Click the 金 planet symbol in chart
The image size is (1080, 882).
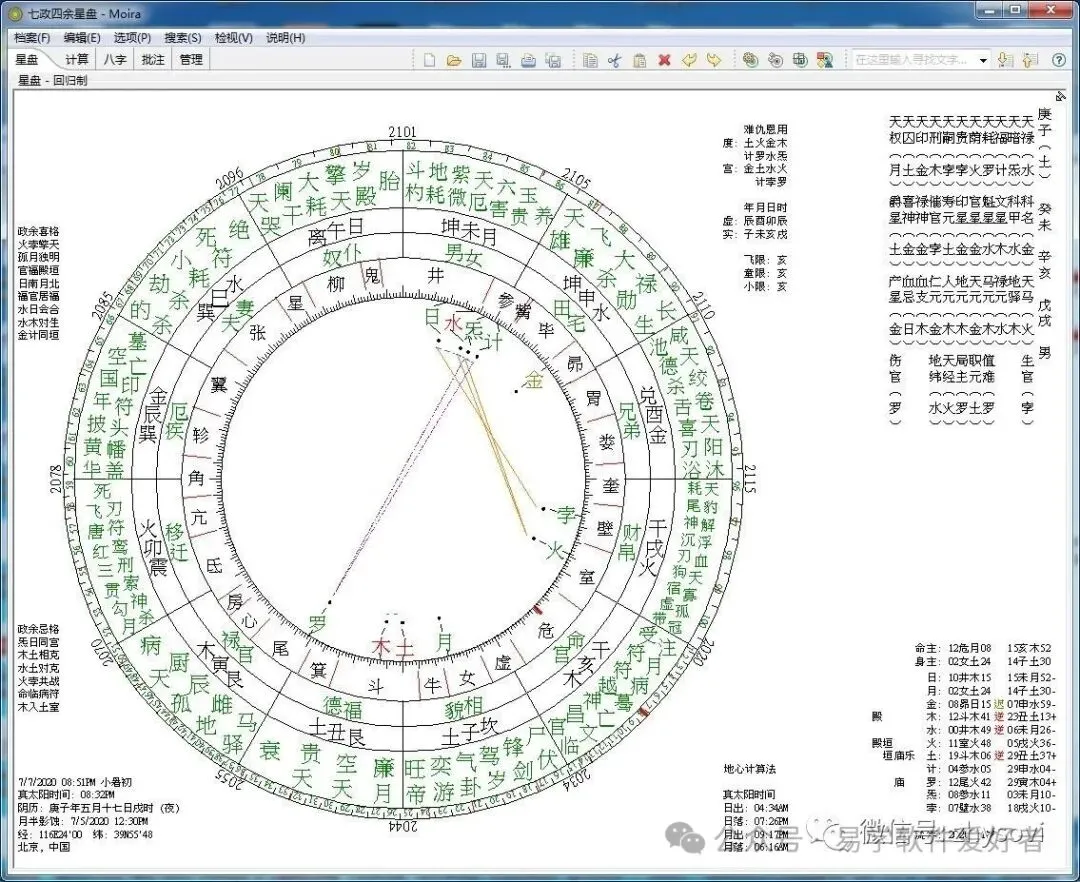pyautogui.click(x=533, y=379)
